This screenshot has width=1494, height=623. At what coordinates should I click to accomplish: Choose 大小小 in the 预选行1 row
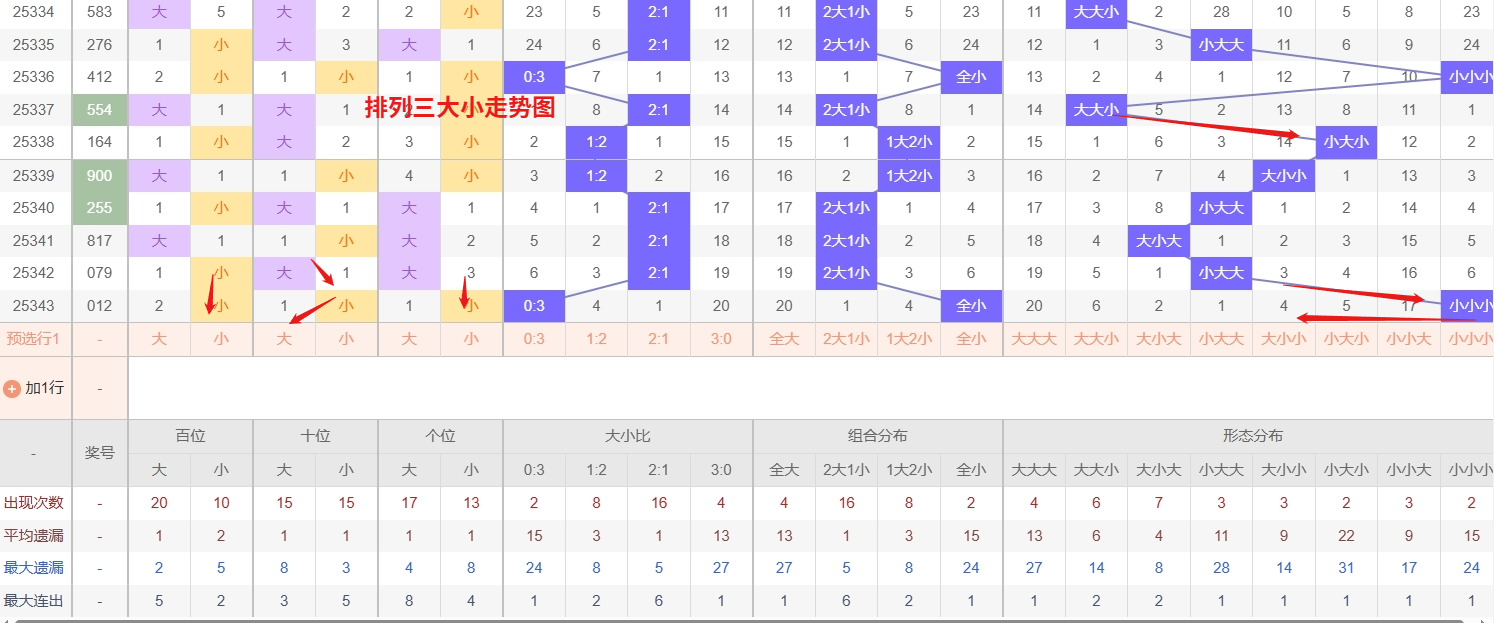click(1284, 339)
